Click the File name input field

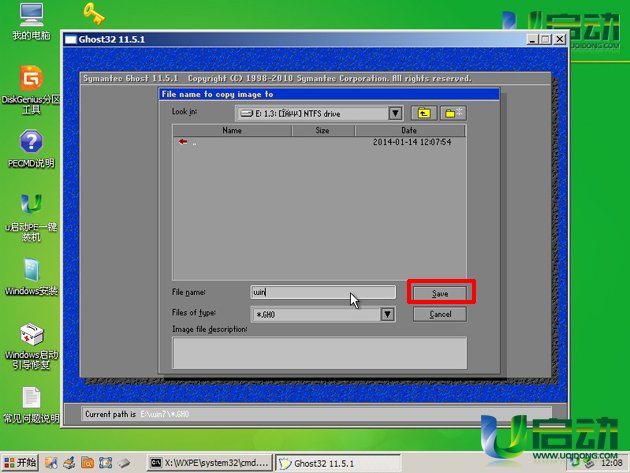(x=323, y=292)
